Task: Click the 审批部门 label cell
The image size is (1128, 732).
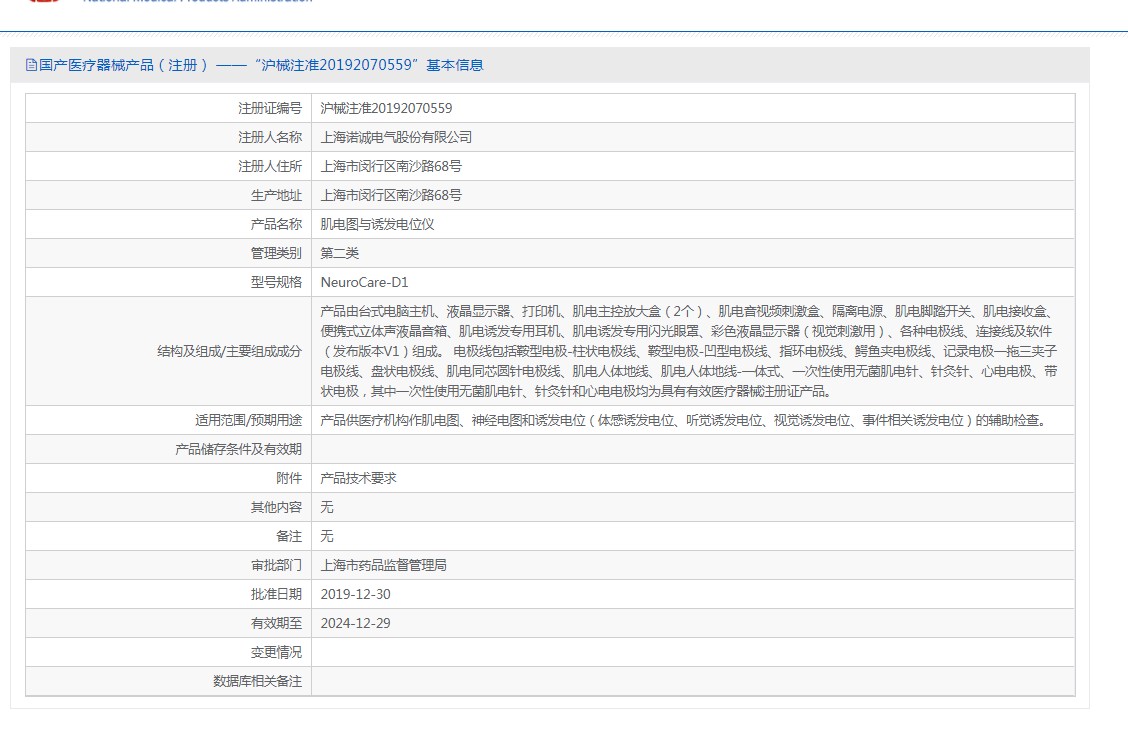Action: click(x=168, y=566)
